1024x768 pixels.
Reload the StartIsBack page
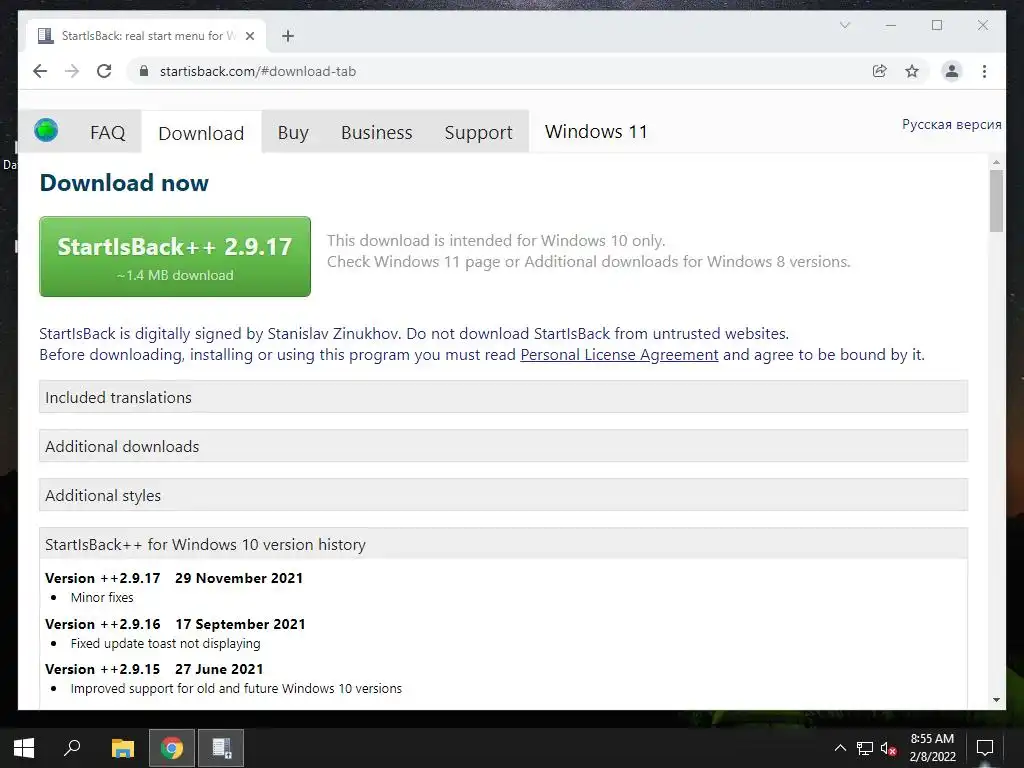[x=104, y=71]
